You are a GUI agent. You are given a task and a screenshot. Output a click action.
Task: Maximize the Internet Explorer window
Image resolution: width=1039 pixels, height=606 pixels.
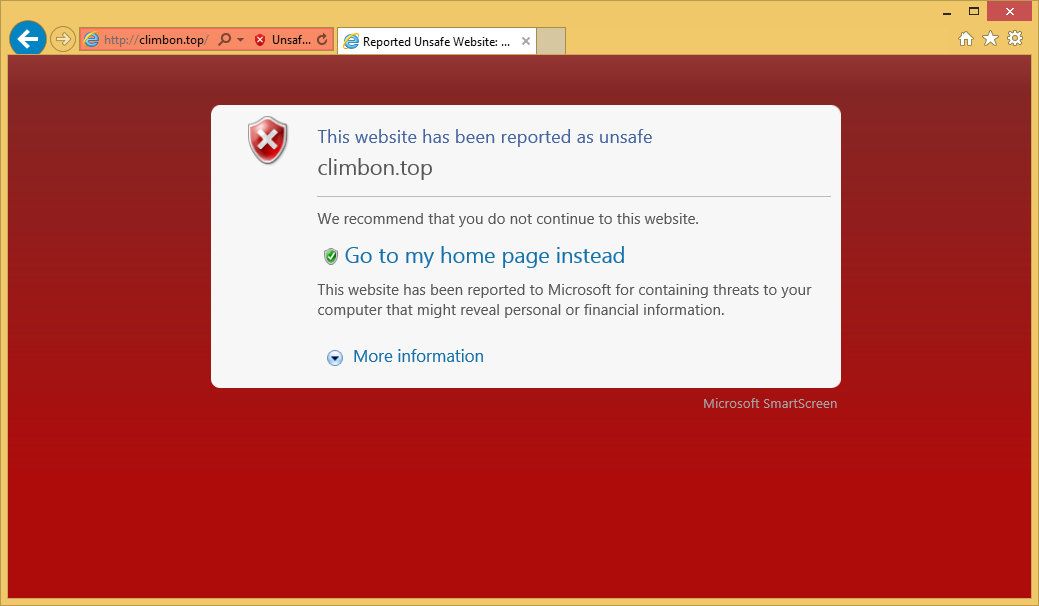[973, 11]
